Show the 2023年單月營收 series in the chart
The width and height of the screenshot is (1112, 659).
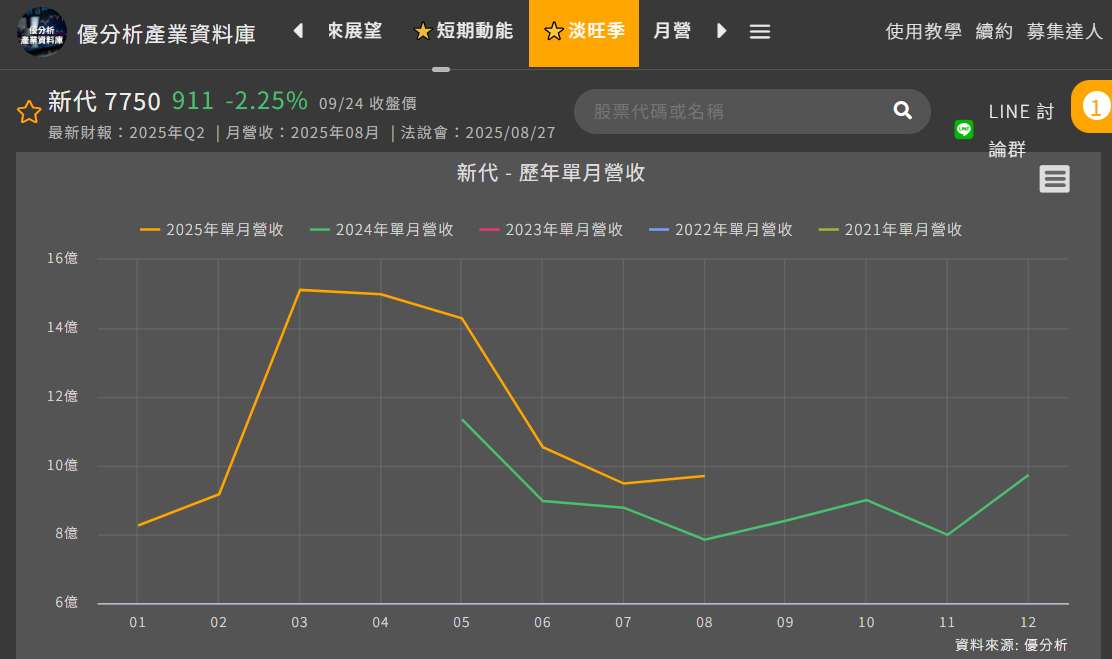coord(552,230)
